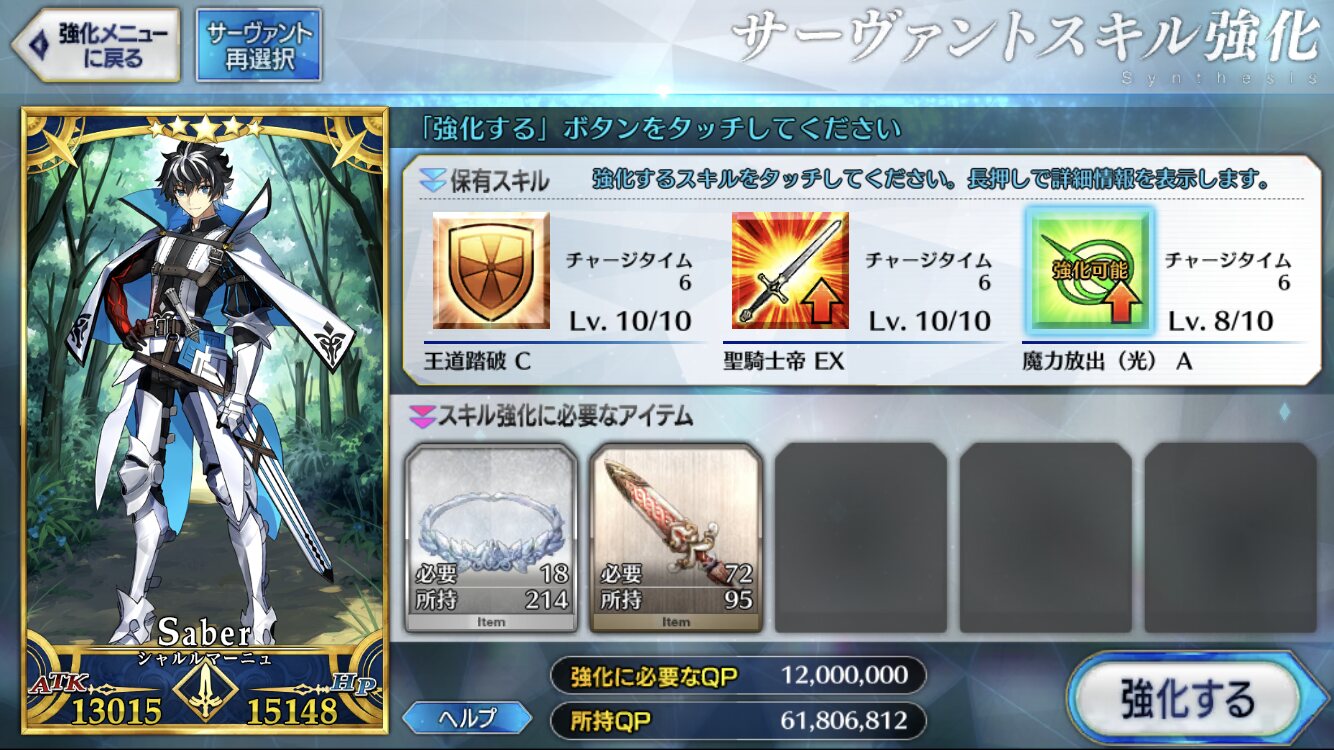This screenshot has height=750, width=1334.
Task: Click the 強化に必要なQP cost field
Action: [x=738, y=676]
